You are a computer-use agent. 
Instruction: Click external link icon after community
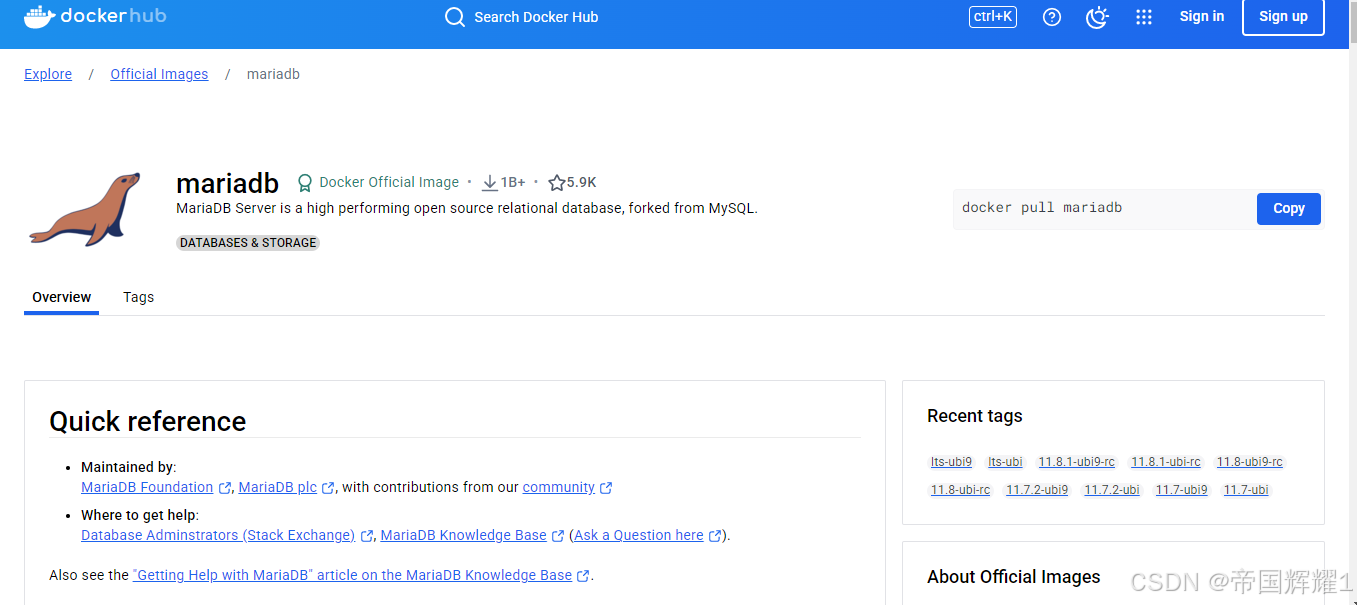[606, 488]
